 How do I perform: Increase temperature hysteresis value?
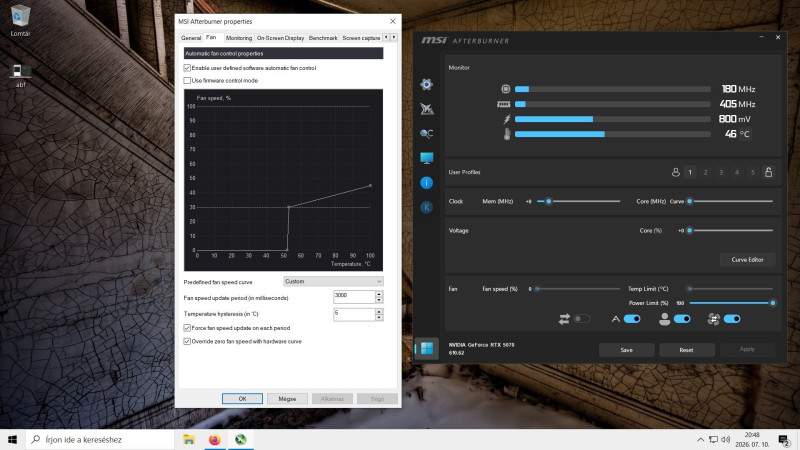point(379,311)
